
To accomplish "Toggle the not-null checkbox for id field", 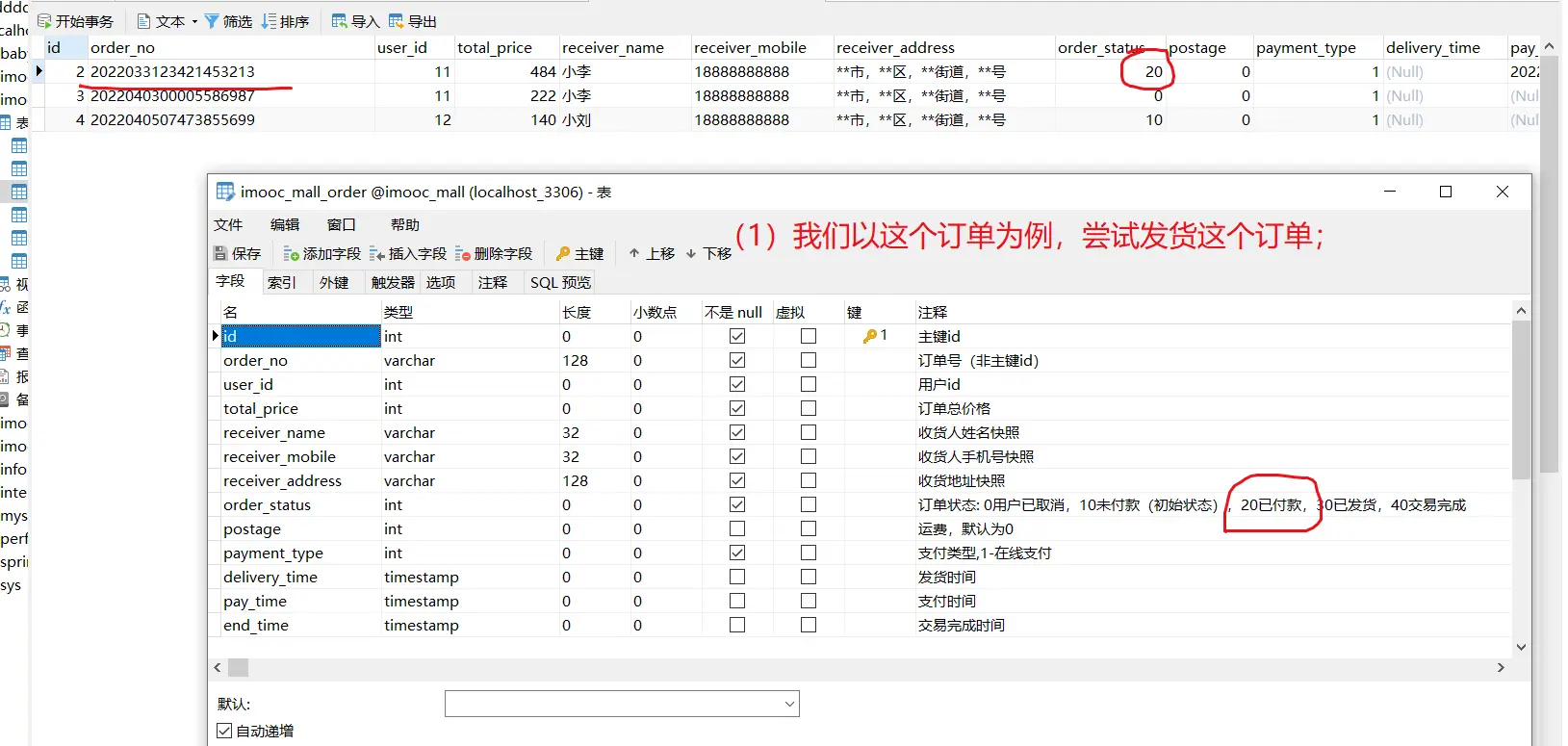I will [737, 336].
